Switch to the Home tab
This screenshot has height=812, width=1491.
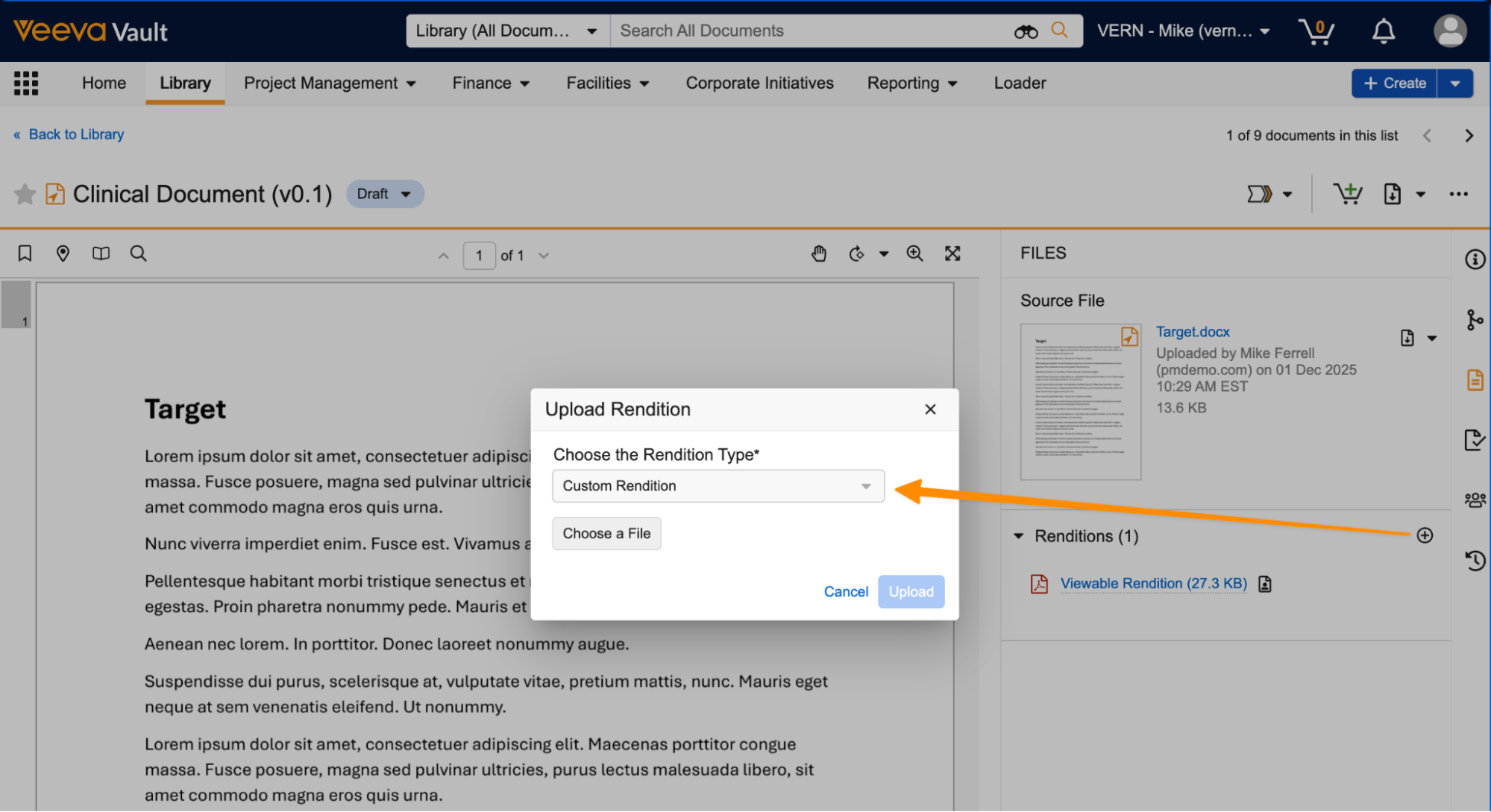point(104,84)
